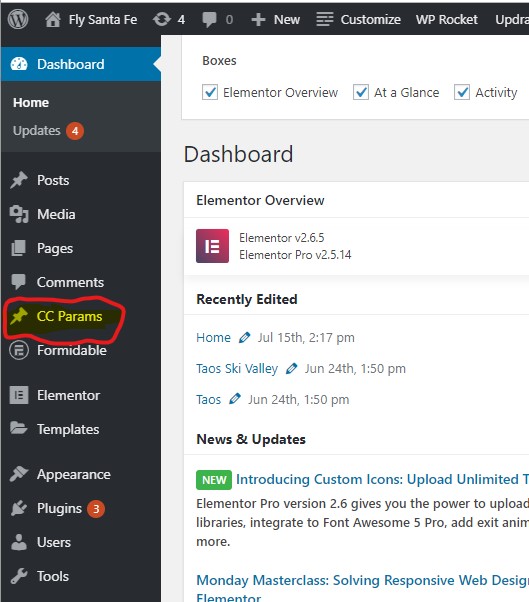The width and height of the screenshot is (529, 602).
Task: Open the Taos Ski Valley link
Action: click(x=237, y=369)
